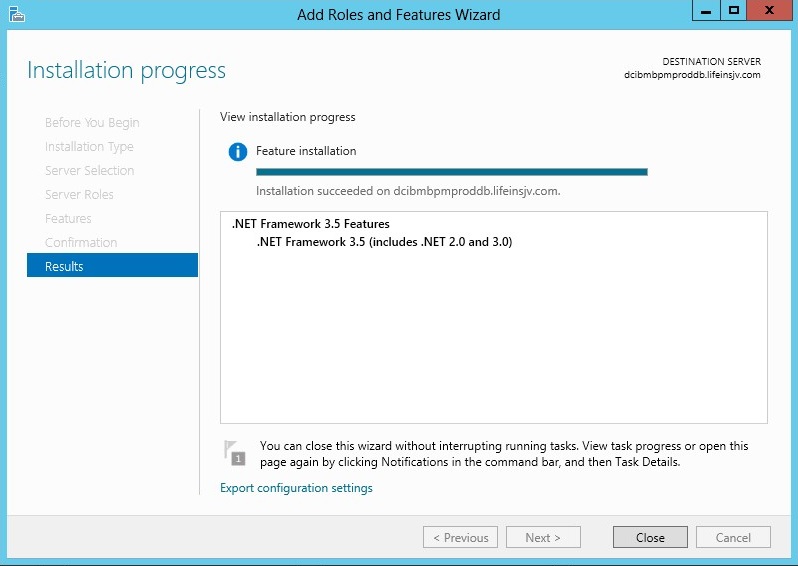Select the Before You Begin step

92,123
